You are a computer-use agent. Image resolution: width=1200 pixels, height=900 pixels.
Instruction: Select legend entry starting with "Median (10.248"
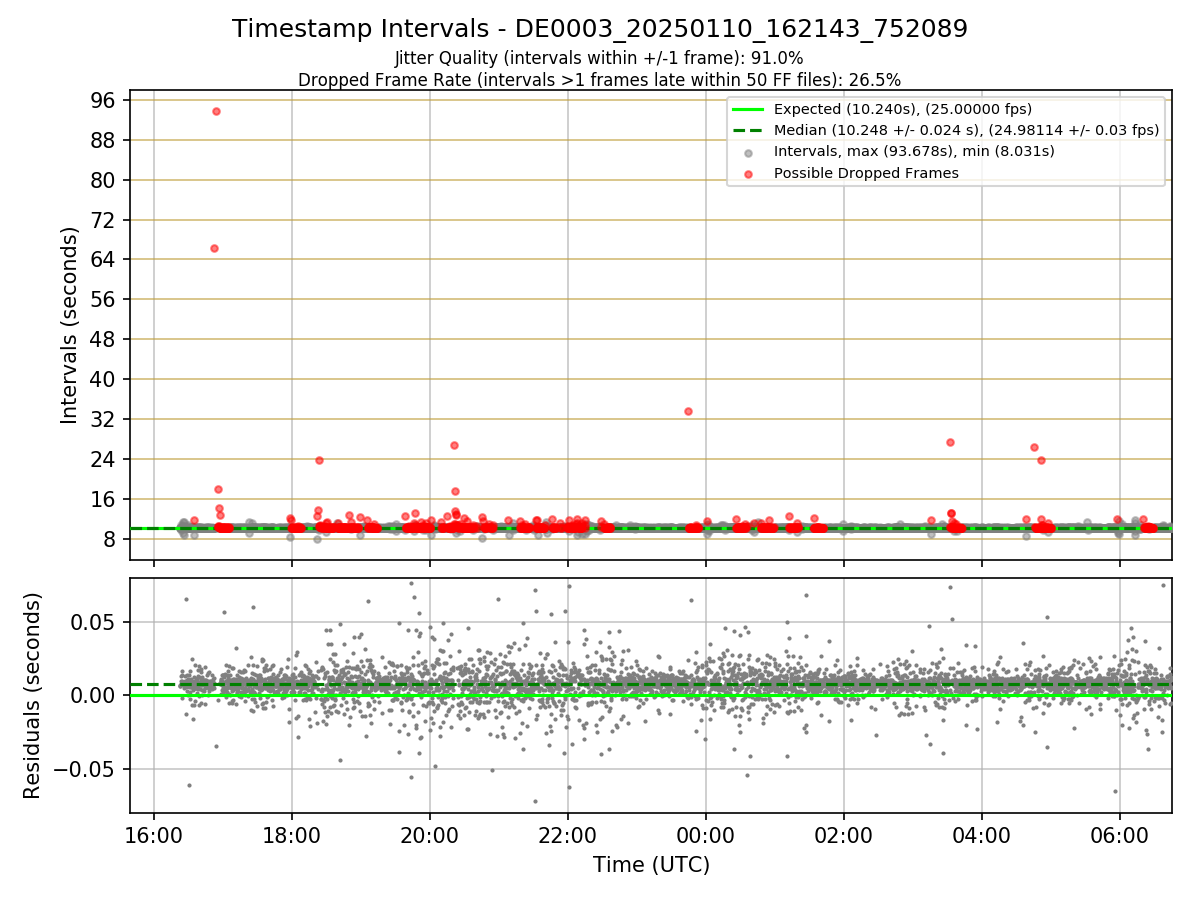tap(966, 130)
